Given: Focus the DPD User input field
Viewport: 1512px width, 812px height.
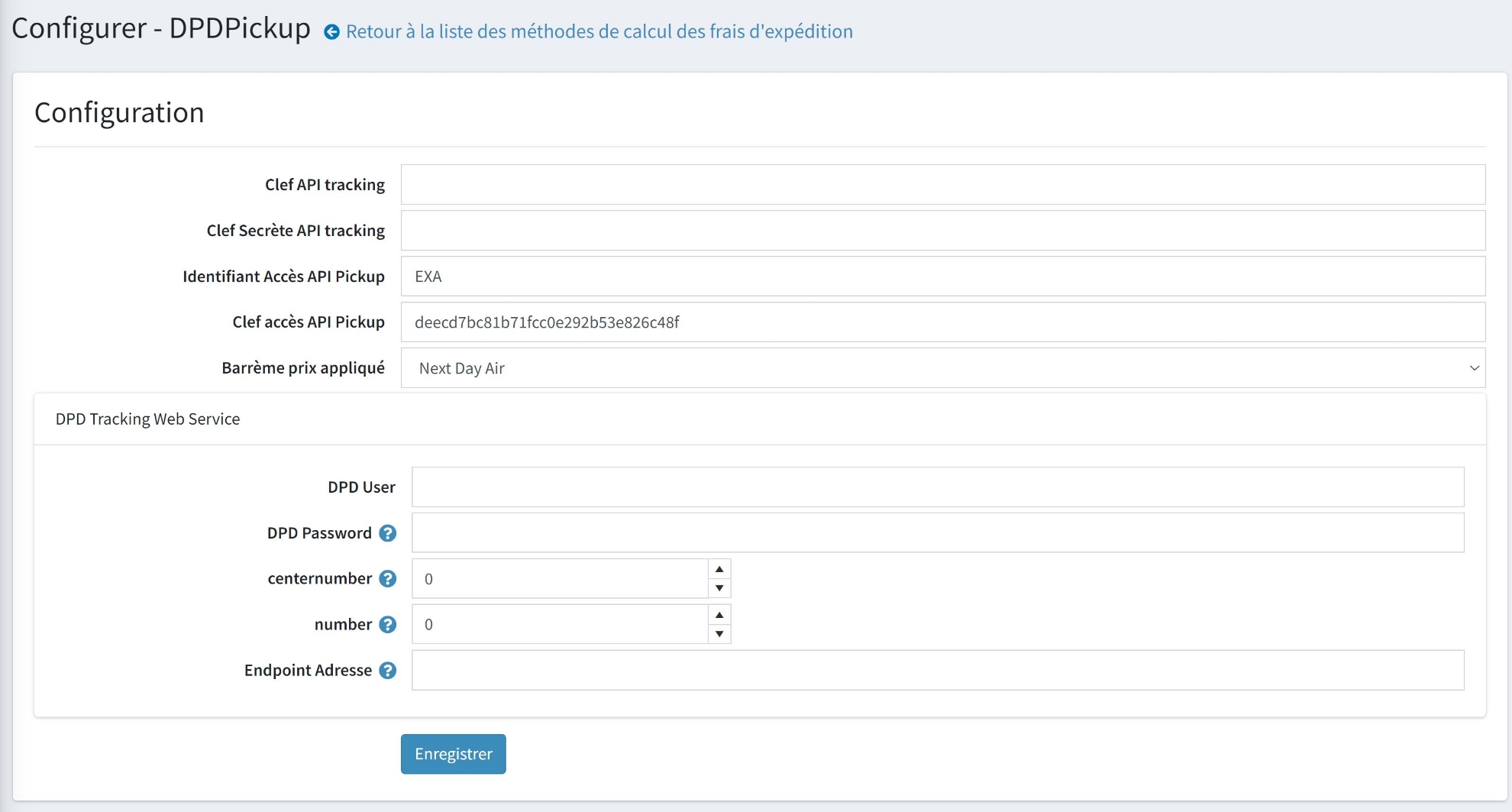Looking at the screenshot, I should 938,487.
